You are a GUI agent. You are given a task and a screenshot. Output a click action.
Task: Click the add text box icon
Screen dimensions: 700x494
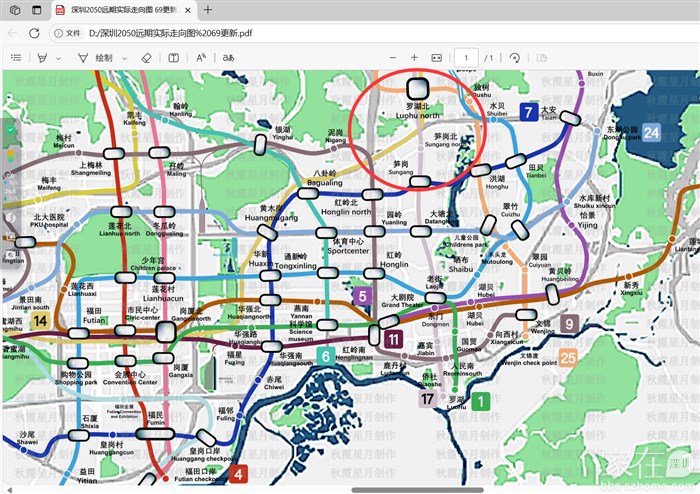pos(174,58)
